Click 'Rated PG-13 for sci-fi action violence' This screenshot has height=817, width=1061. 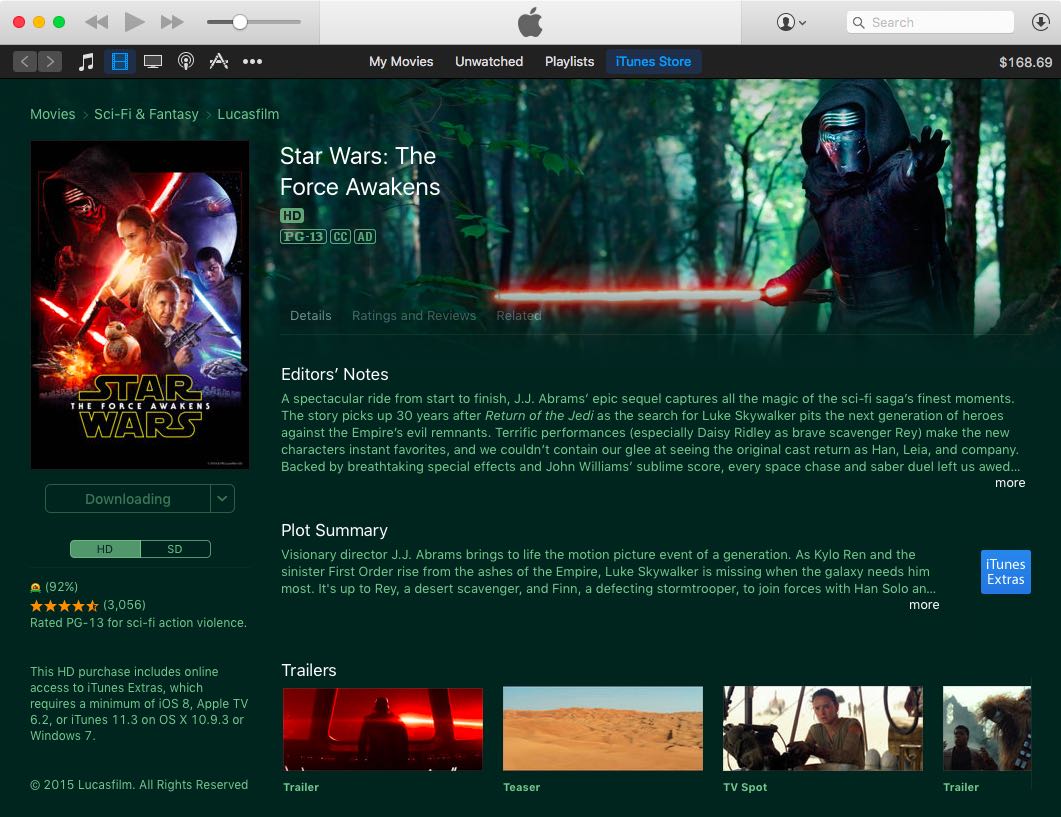click(x=138, y=623)
